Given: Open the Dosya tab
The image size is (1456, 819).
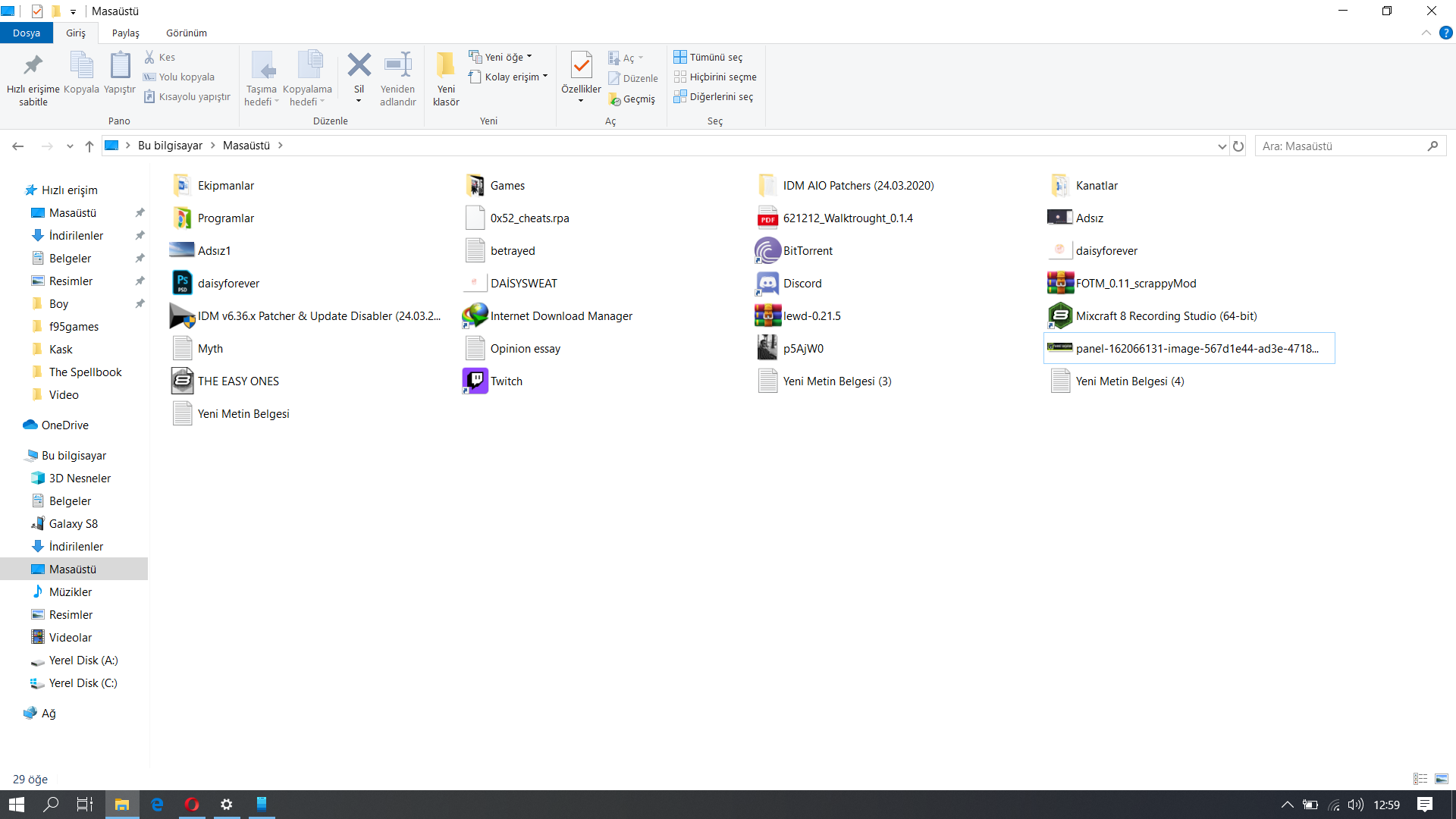Looking at the screenshot, I should click(x=27, y=33).
